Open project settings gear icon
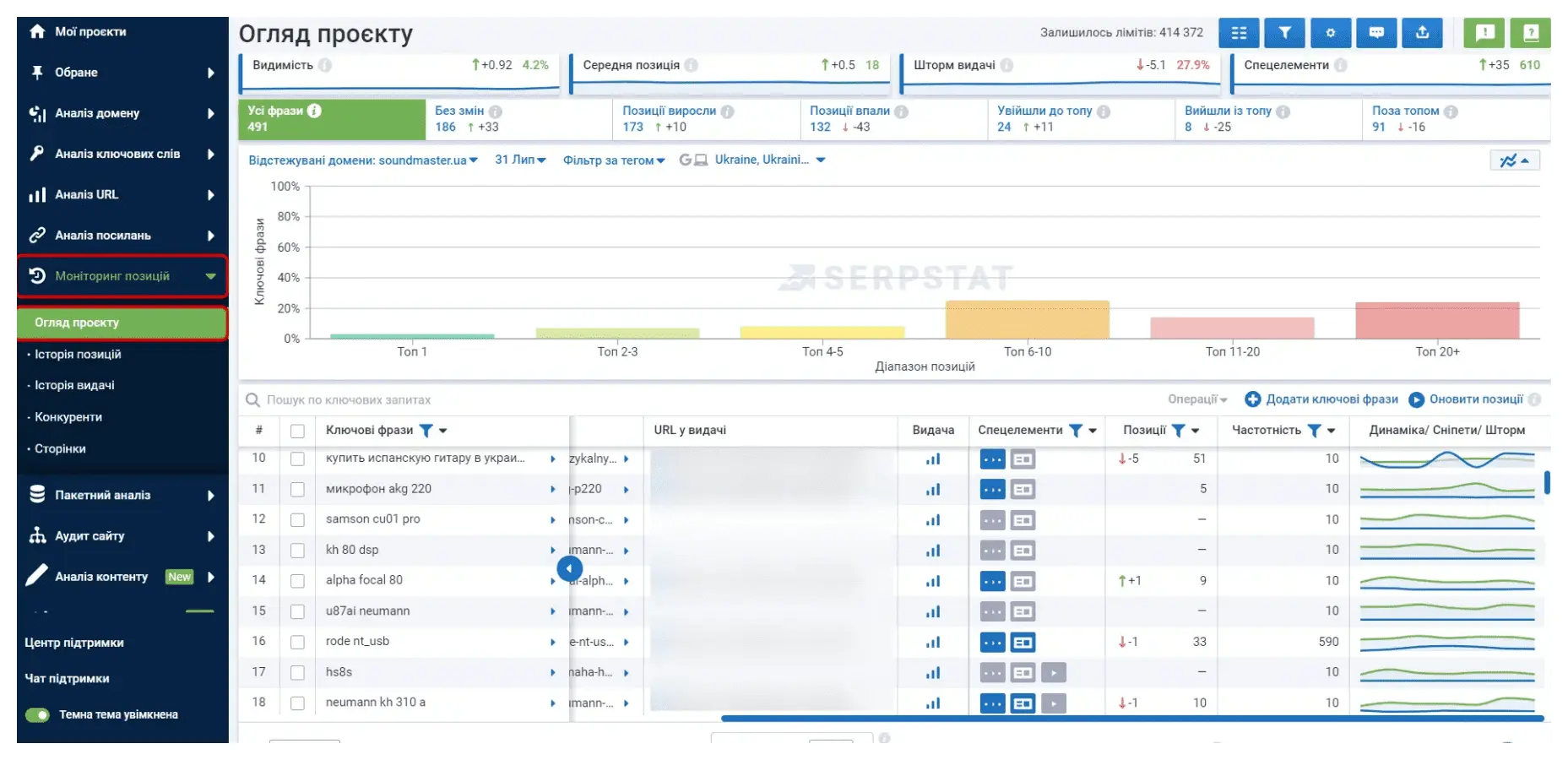The height and width of the screenshot is (760, 1568). pos(1330,33)
